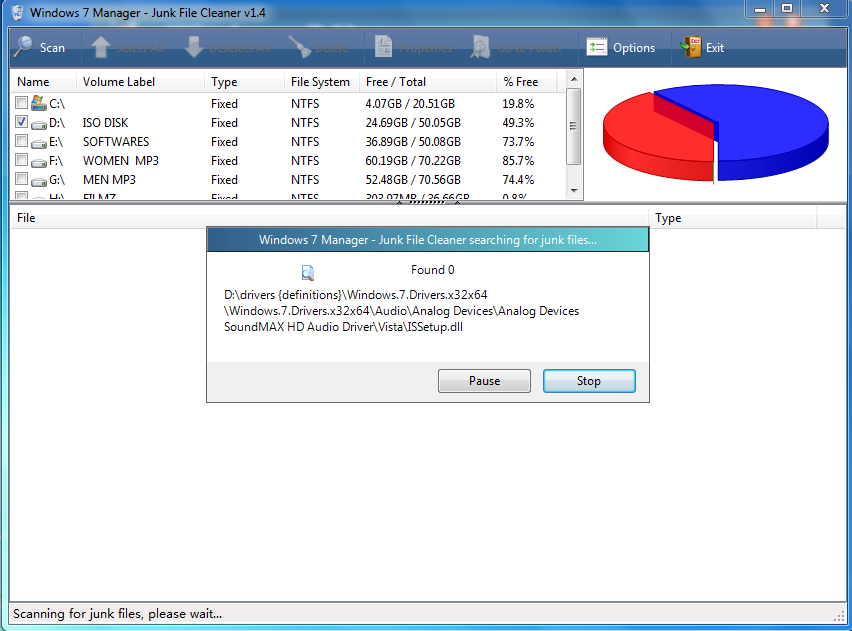Image resolution: width=852 pixels, height=631 pixels.
Task: Click the Go to Folder toolbar label
Action: (530, 48)
